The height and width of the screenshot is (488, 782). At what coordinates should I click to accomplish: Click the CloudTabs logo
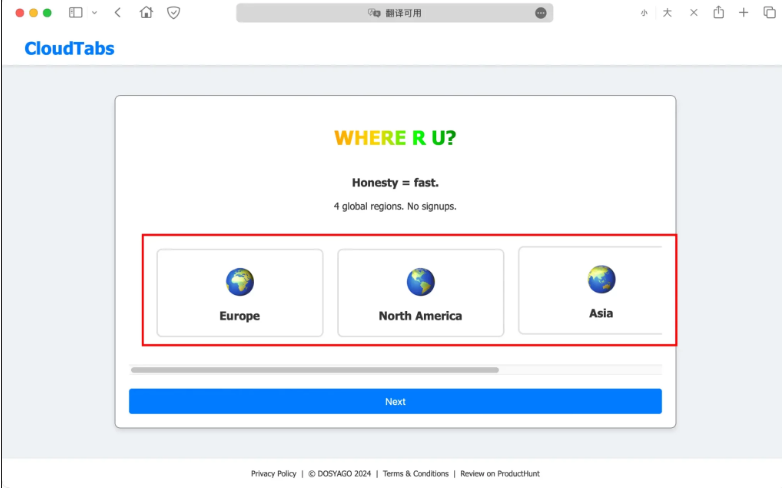tap(69, 49)
